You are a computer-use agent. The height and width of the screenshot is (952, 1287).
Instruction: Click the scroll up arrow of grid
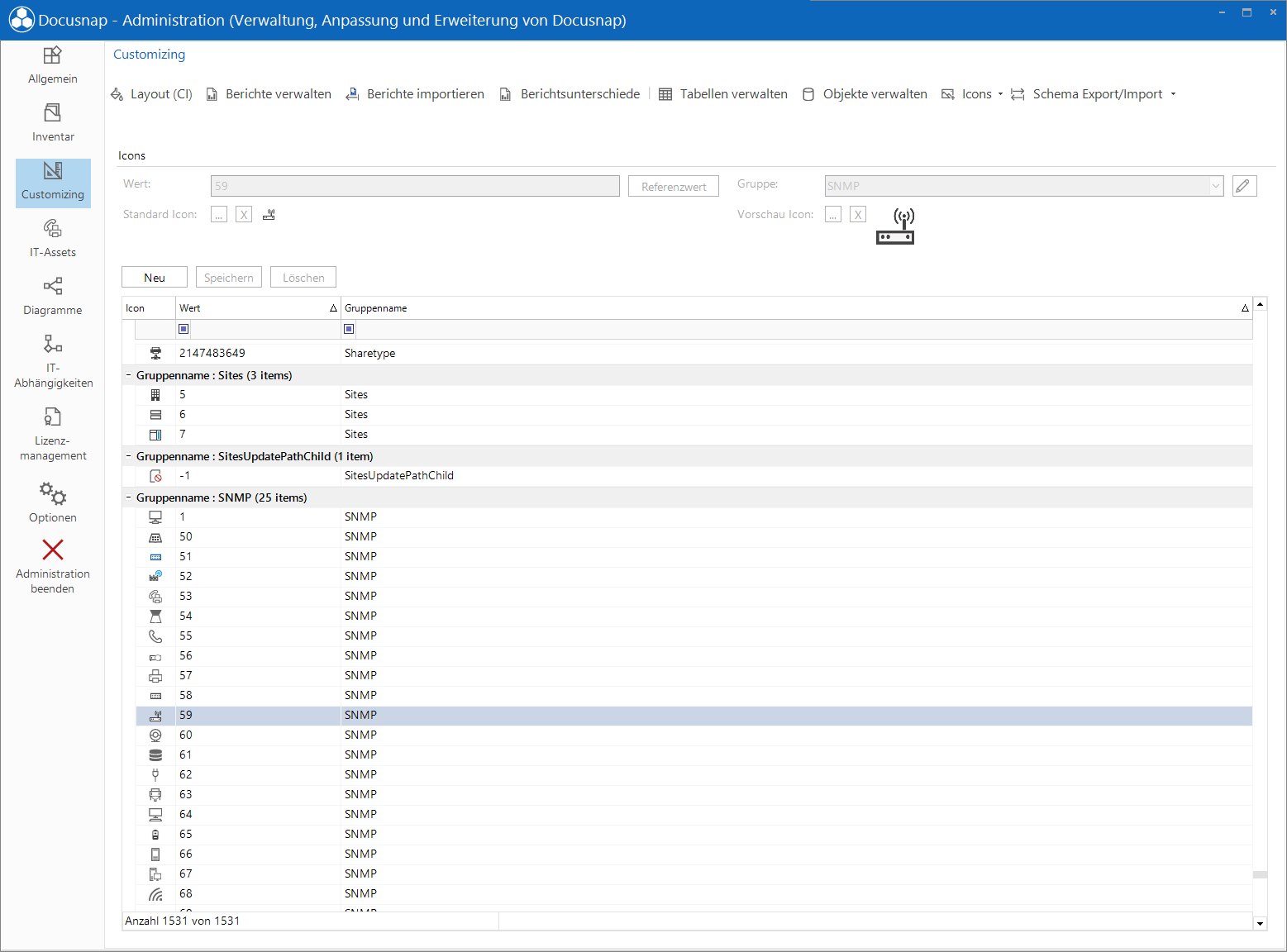pyautogui.click(x=1260, y=304)
